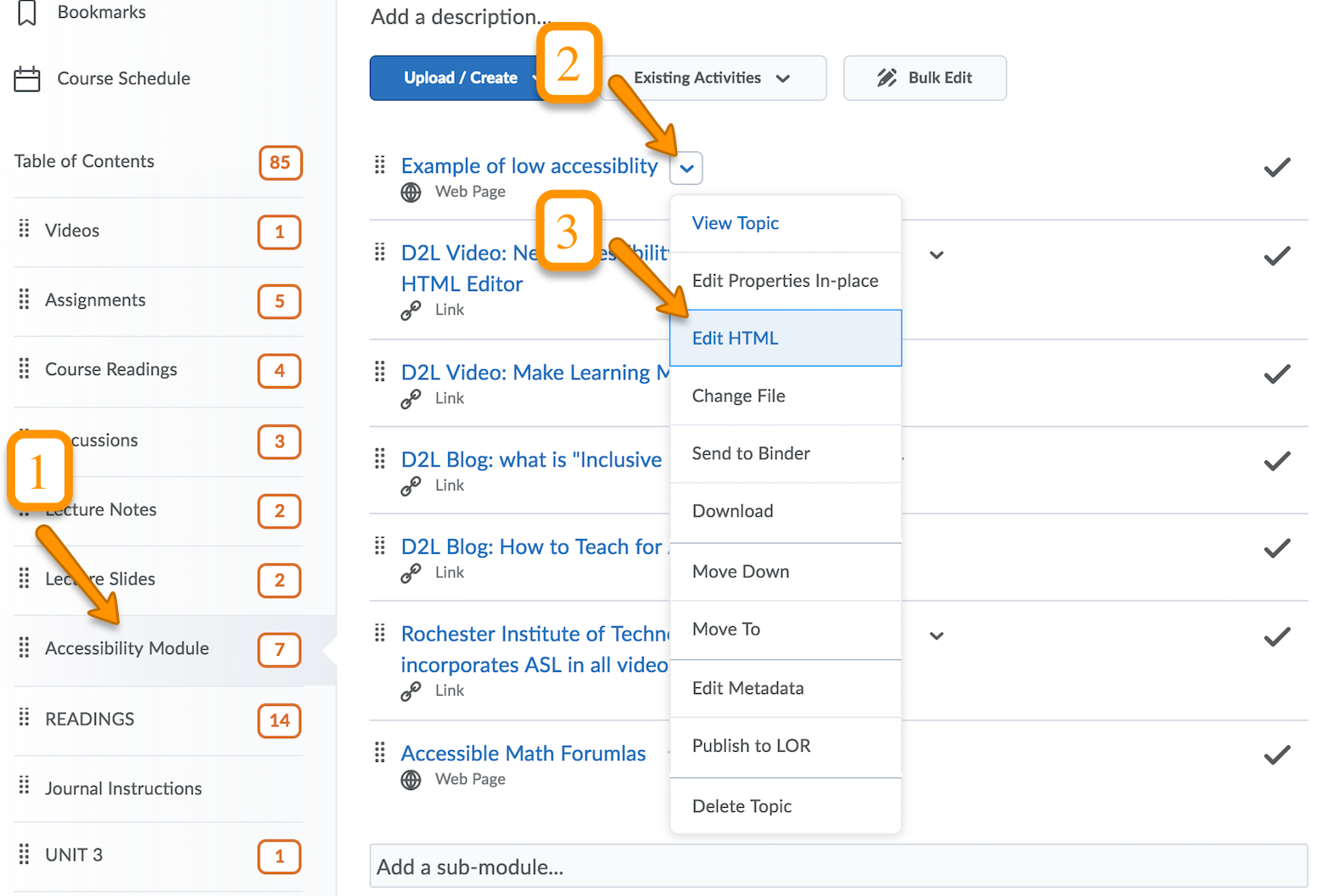1327x896 pixels.
Task: Select Edit HTML from the context menu
Action: [x=735, y=338]
